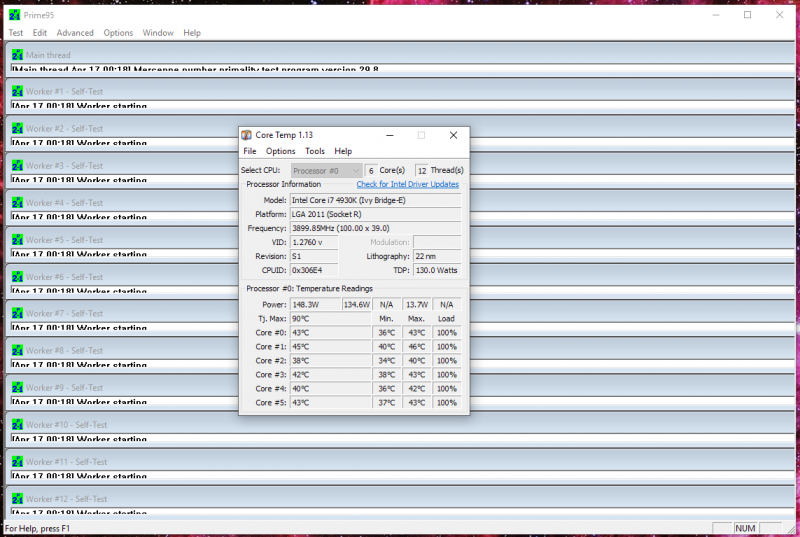This screenshot has width=800, height=537.
Task: Click the Worker #1 Self-Test icon
Action: click(17, 92)
